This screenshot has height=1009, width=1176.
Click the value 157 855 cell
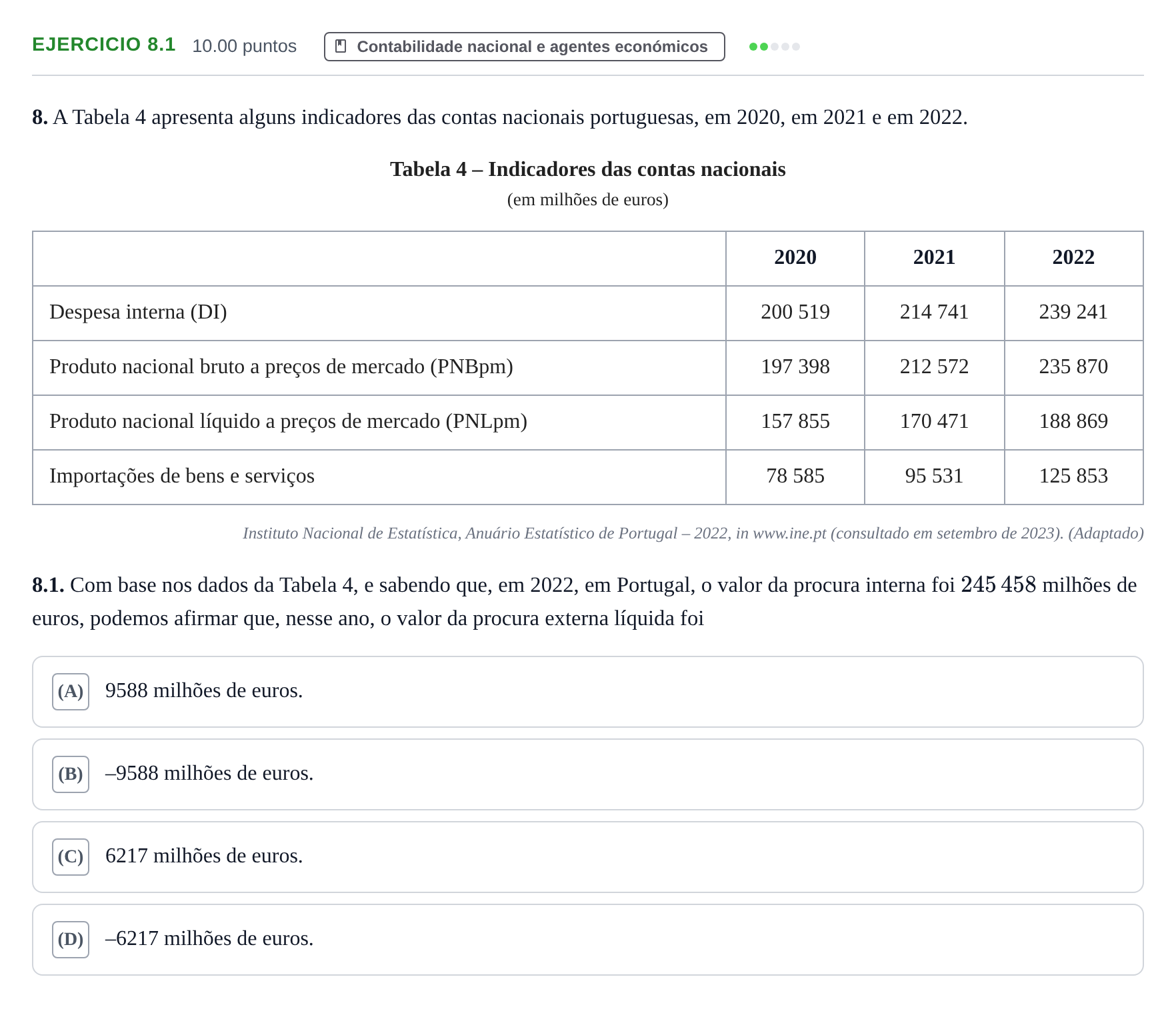pos(795,423)
